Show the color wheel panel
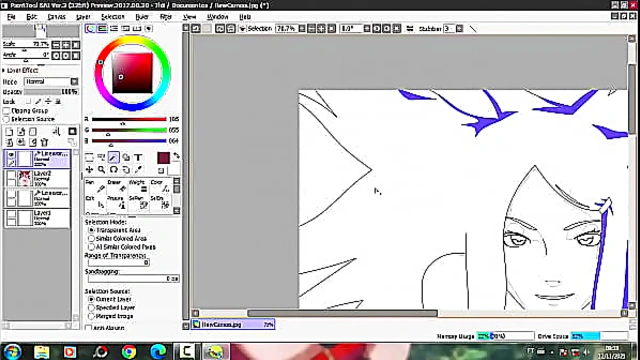Image resolution: width=640 pixels, height=360 pixels. point(90,28)
